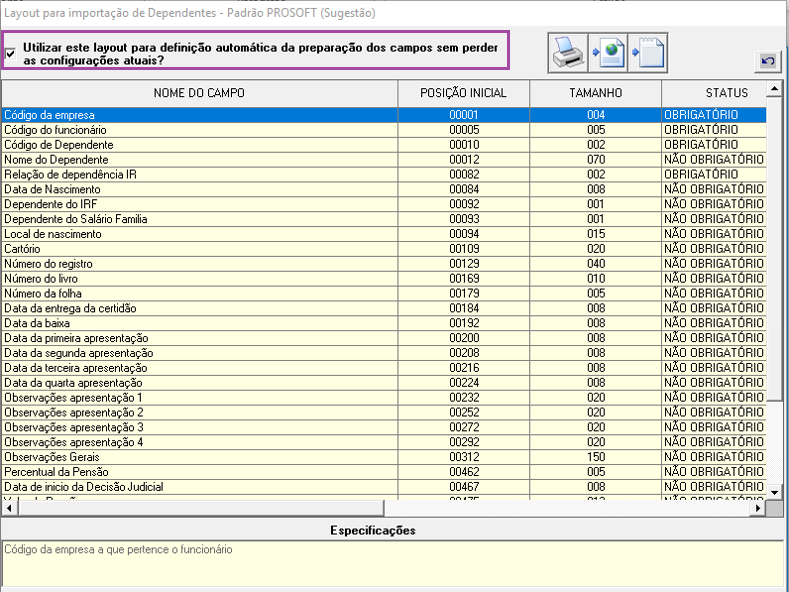The height and width of the screenshot is (592, 789).
Task: Select row 'Data de inicio da Decisão Judicial'
Action: click(x=384, y=487)
